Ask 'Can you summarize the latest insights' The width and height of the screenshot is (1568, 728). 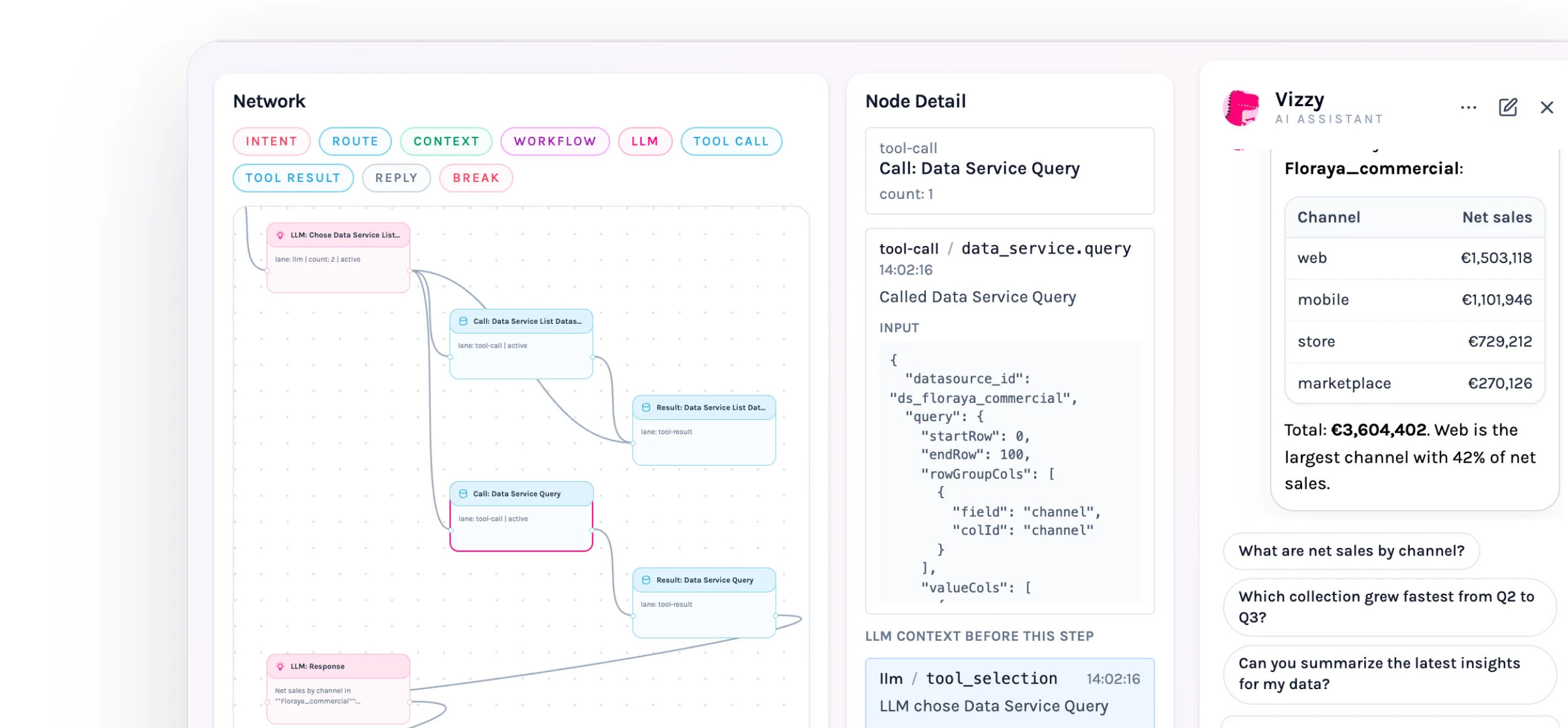1390,674
